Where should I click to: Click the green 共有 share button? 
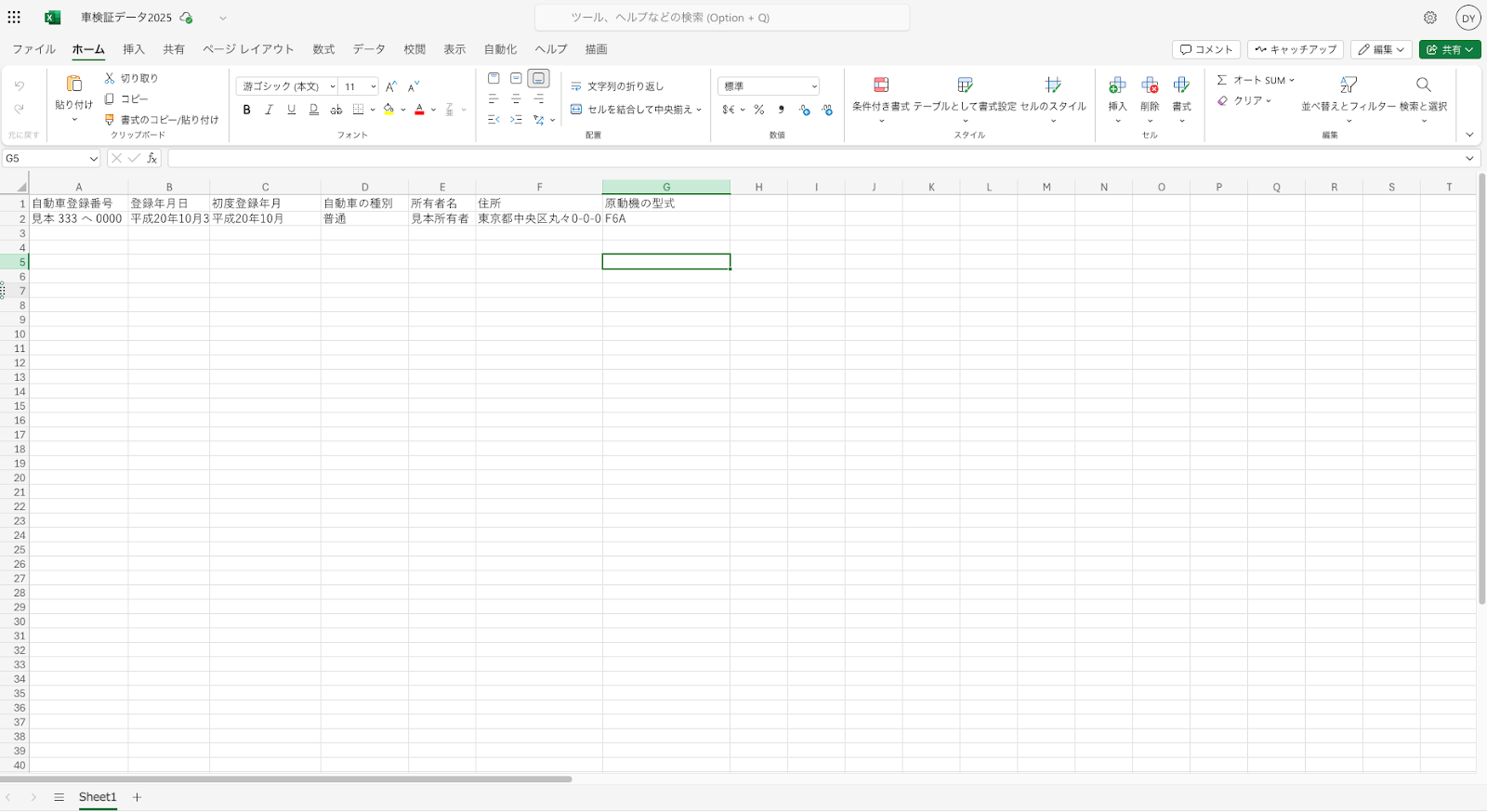pyautogui.click(x=1449, y=49)
